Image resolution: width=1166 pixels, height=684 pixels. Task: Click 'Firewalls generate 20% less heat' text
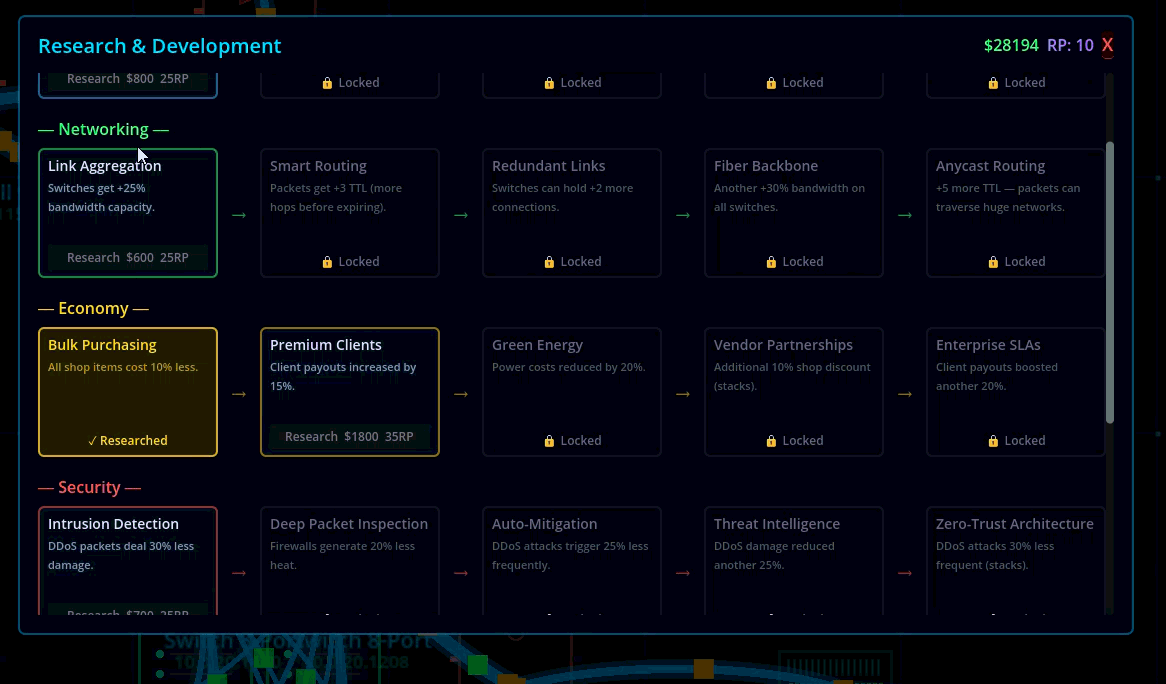coord(342,555)
